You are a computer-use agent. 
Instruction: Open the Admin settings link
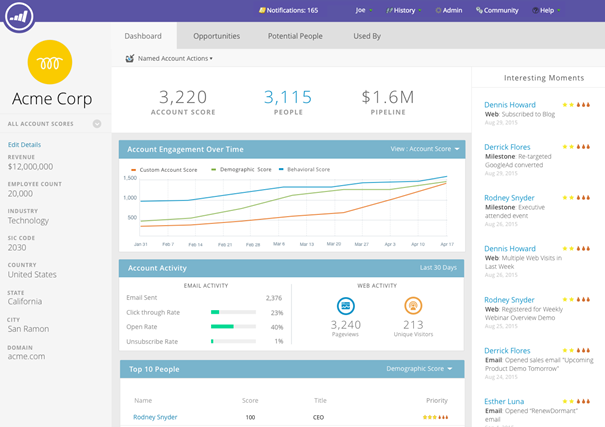tap(449, 10)
